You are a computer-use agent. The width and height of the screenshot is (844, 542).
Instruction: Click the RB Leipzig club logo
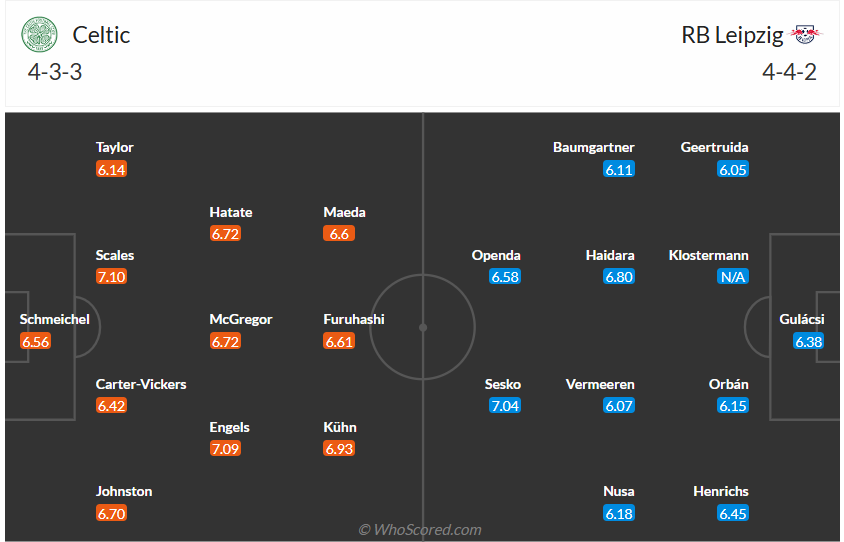[804, 35]
